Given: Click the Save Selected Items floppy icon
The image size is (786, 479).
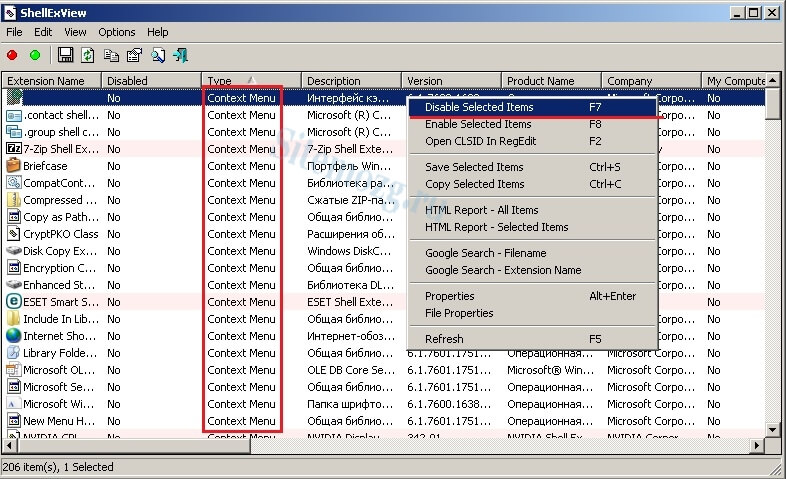Looking at the screenshot, I should click(x=65, y=55).
